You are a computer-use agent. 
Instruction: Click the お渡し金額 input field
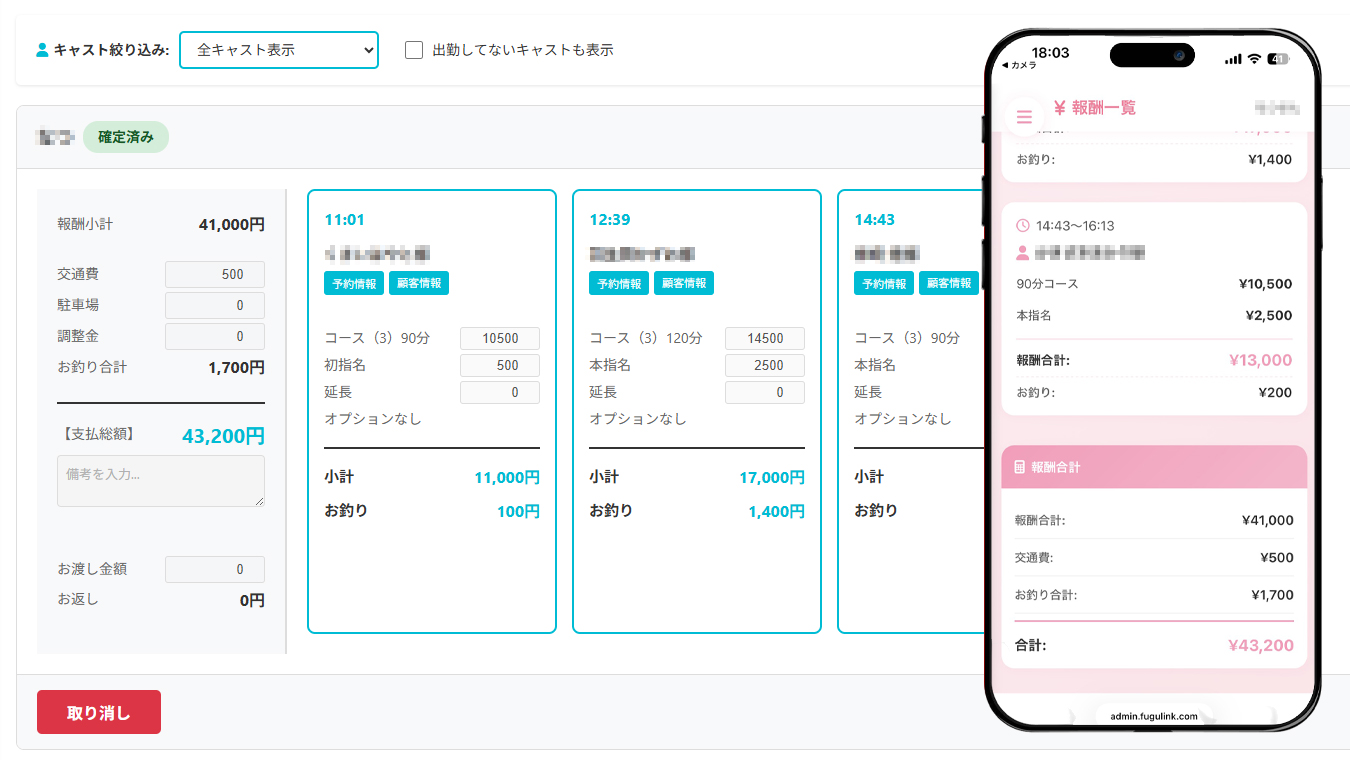pyautogui.click(x=215, y=569)
